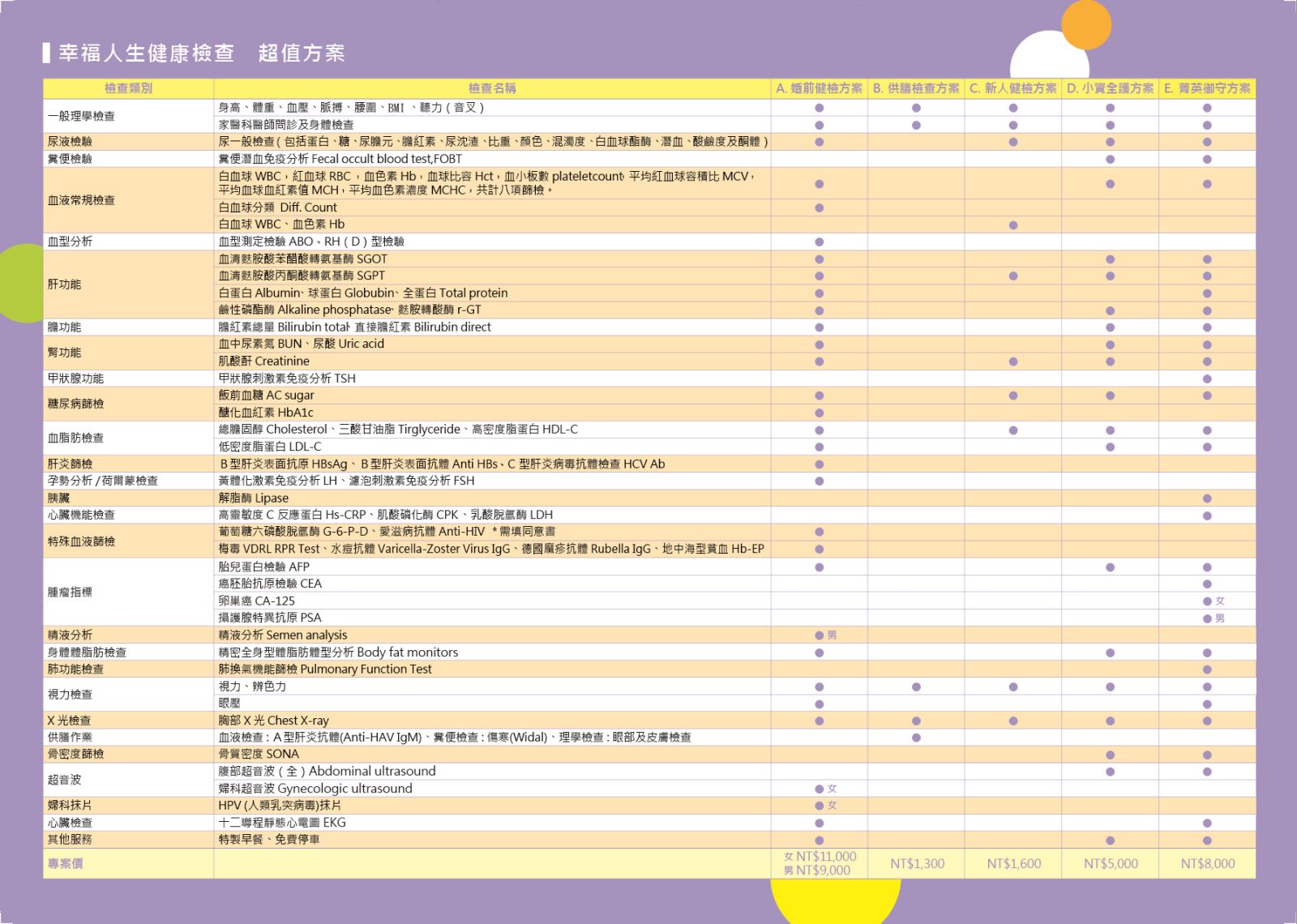Select the 婦科抹片 category cell
Screen dimensions: 1297x924
click(128, 806)
